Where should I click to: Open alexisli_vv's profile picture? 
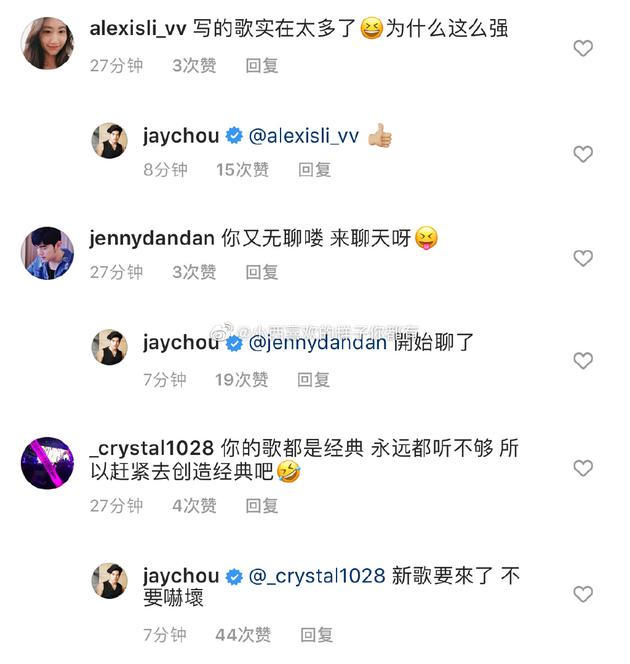click(47, 43)
